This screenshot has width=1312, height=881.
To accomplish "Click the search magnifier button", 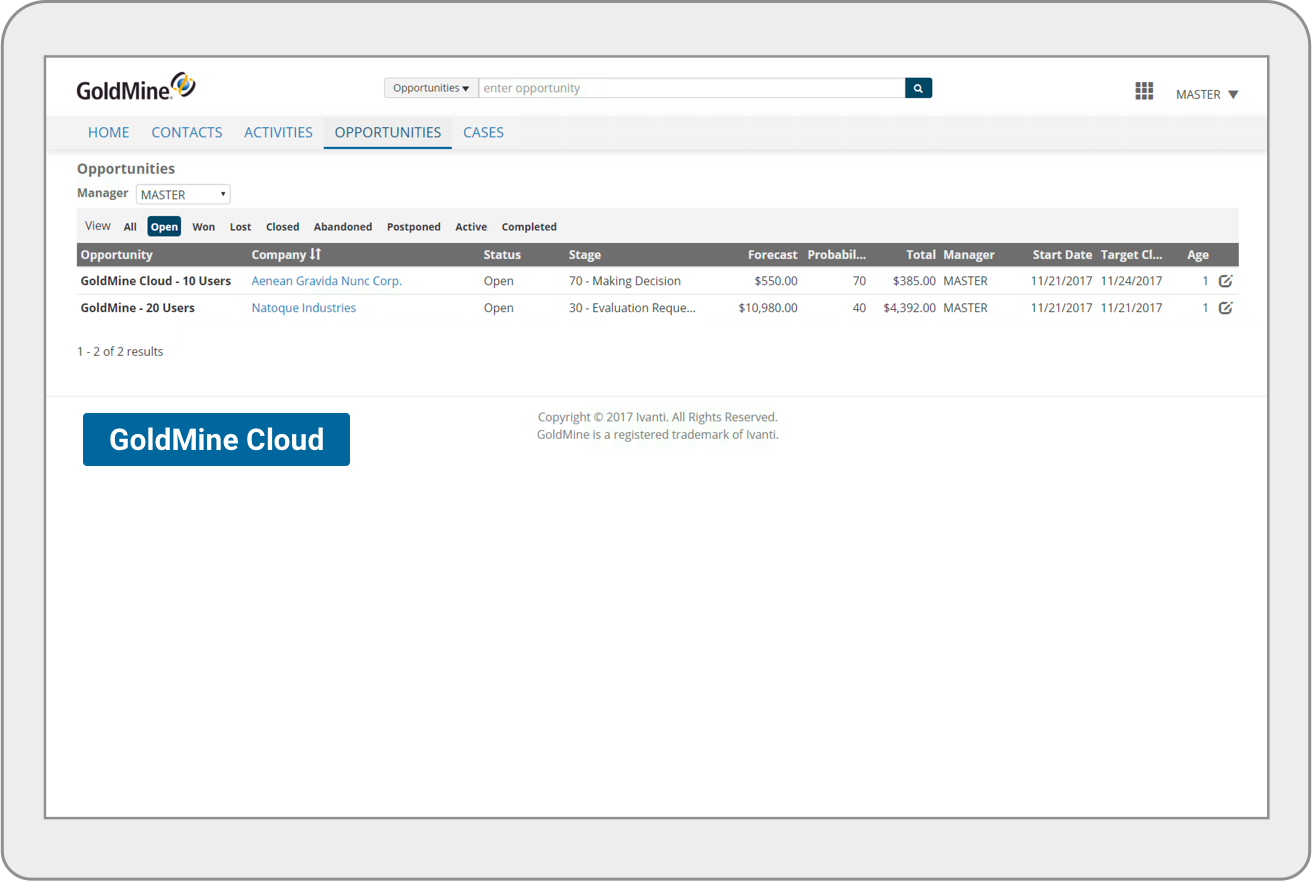I will click(x=918, y=88).
